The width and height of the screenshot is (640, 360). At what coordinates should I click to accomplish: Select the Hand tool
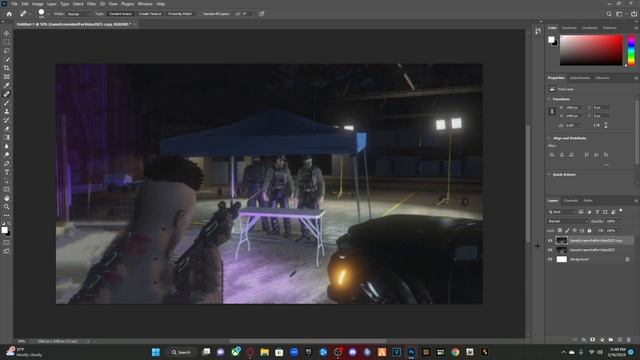pyautogui.click(x=7, y=198)
